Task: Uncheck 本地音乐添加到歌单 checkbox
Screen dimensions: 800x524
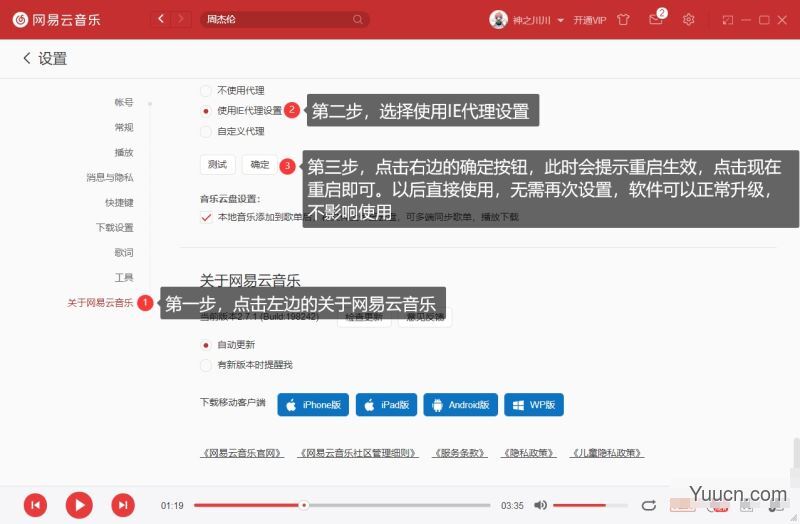Action: coord(206,217)
